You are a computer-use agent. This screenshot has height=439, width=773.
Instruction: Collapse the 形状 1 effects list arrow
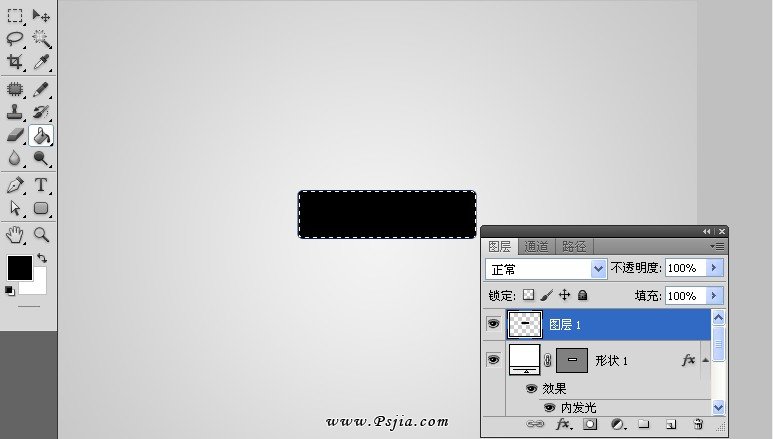tap(705, 360)
